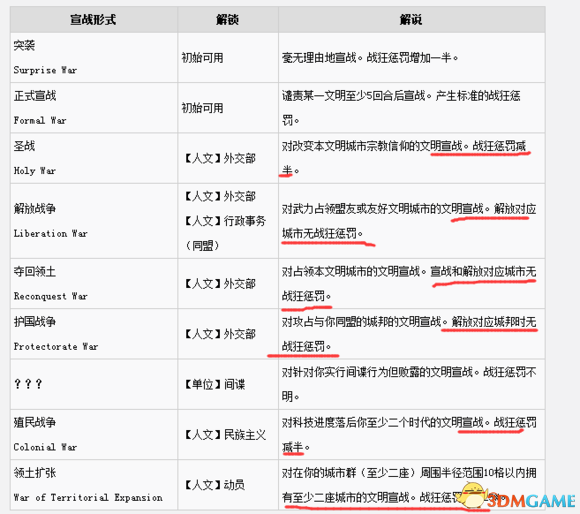The height and width of the screenshot is (514, 580).
Task: Click the 解锁 column header
Action: [x=227, y=20]
